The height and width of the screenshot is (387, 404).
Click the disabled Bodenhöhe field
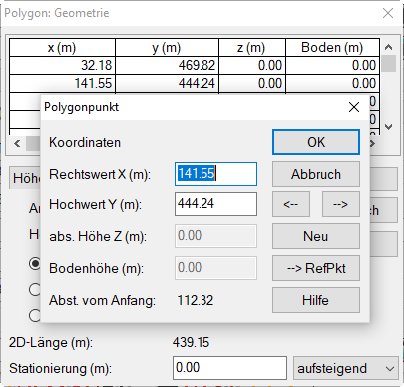click(x=216, y=268)
